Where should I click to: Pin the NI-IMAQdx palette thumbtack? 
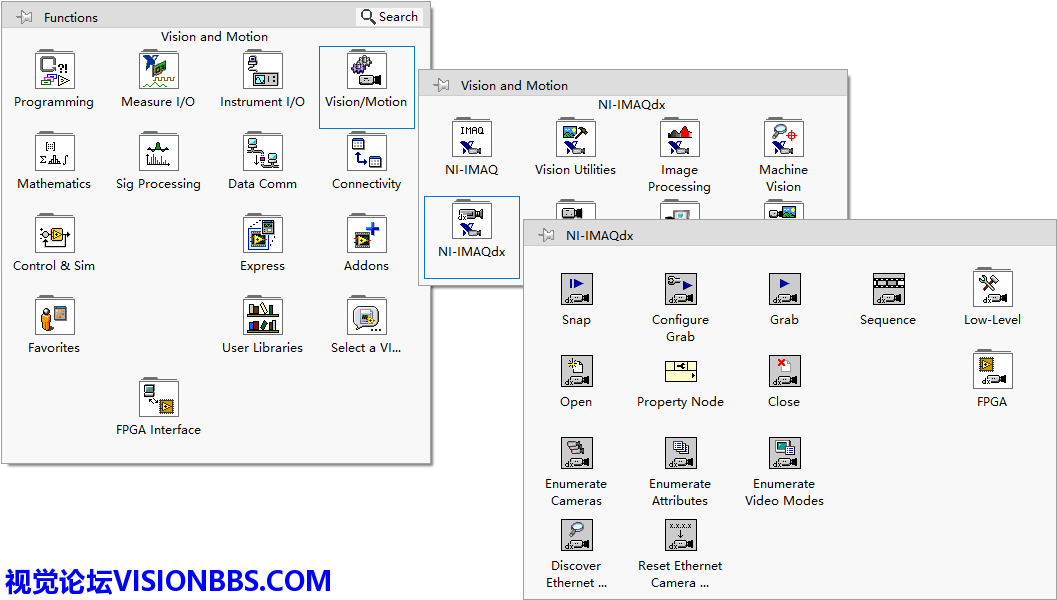click(x=546, y=235)
